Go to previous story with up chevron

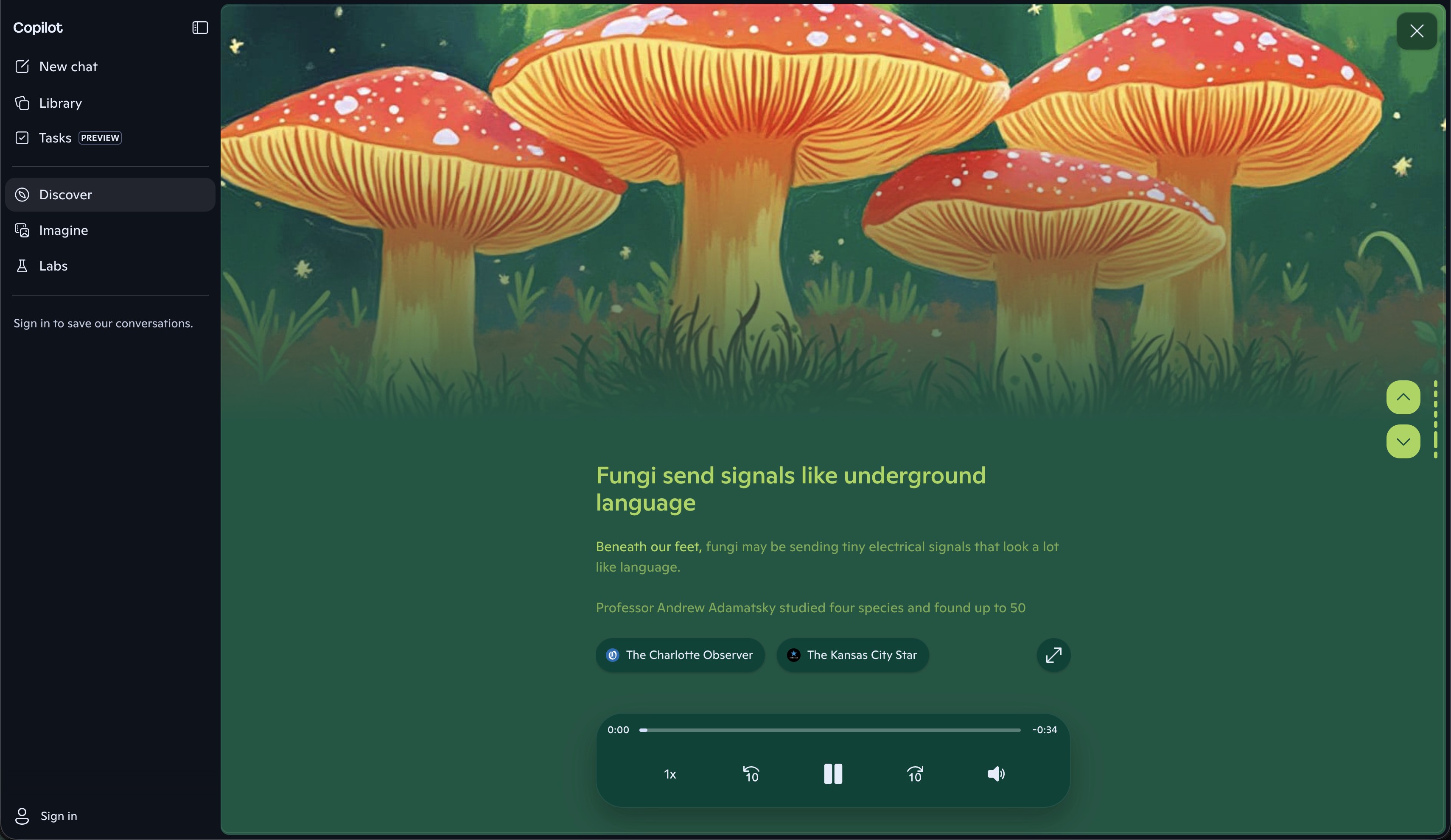point(1403,397)
